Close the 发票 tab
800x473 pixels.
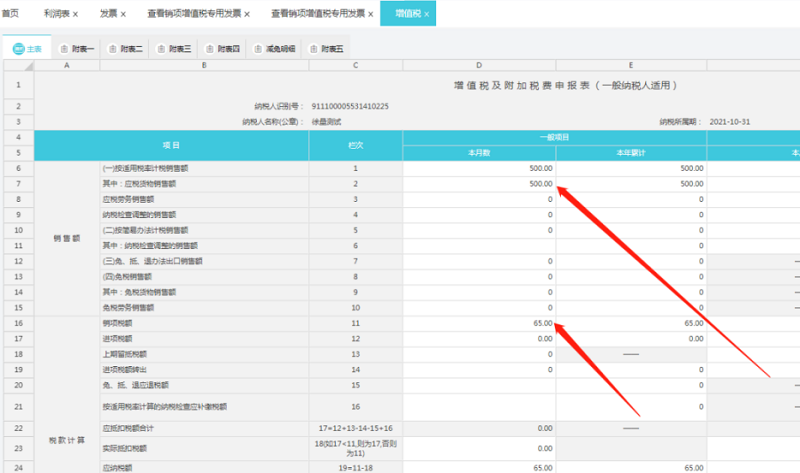pyautogui.click(x=123, y=14)
